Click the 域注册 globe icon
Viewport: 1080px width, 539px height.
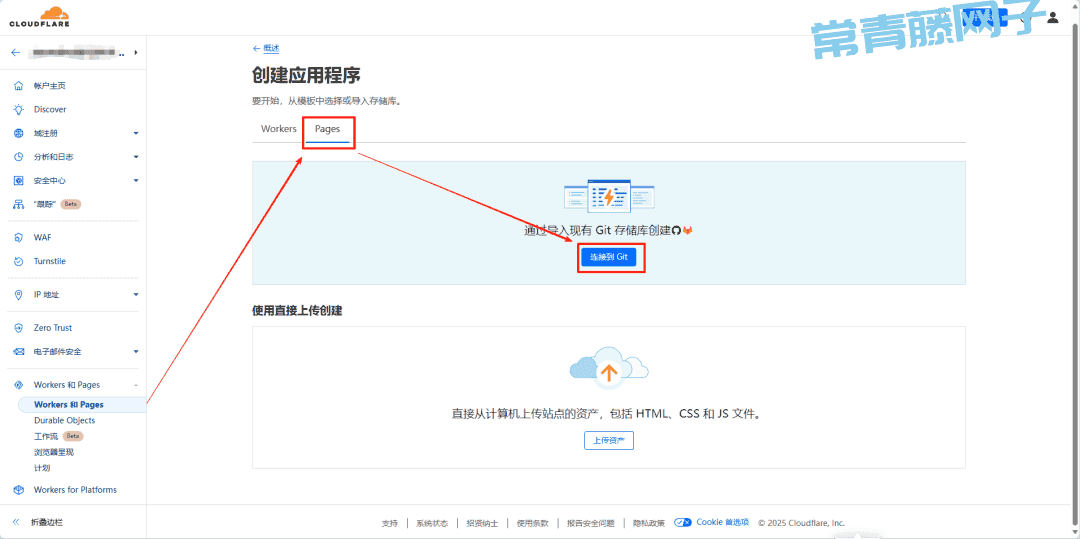pos(19,134)
